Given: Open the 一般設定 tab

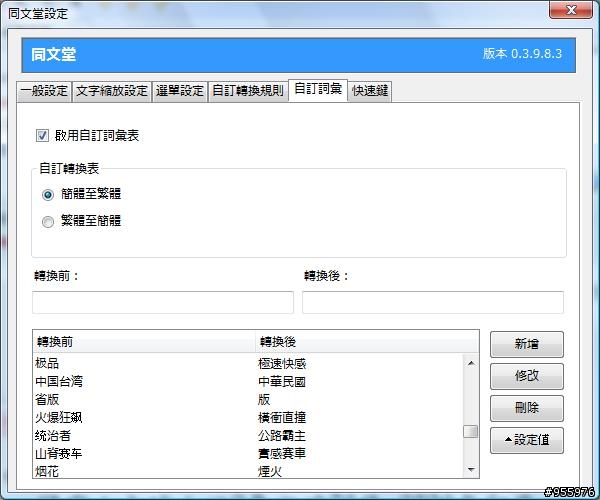Looking at the screenshot, I should [x=44, y=91].
